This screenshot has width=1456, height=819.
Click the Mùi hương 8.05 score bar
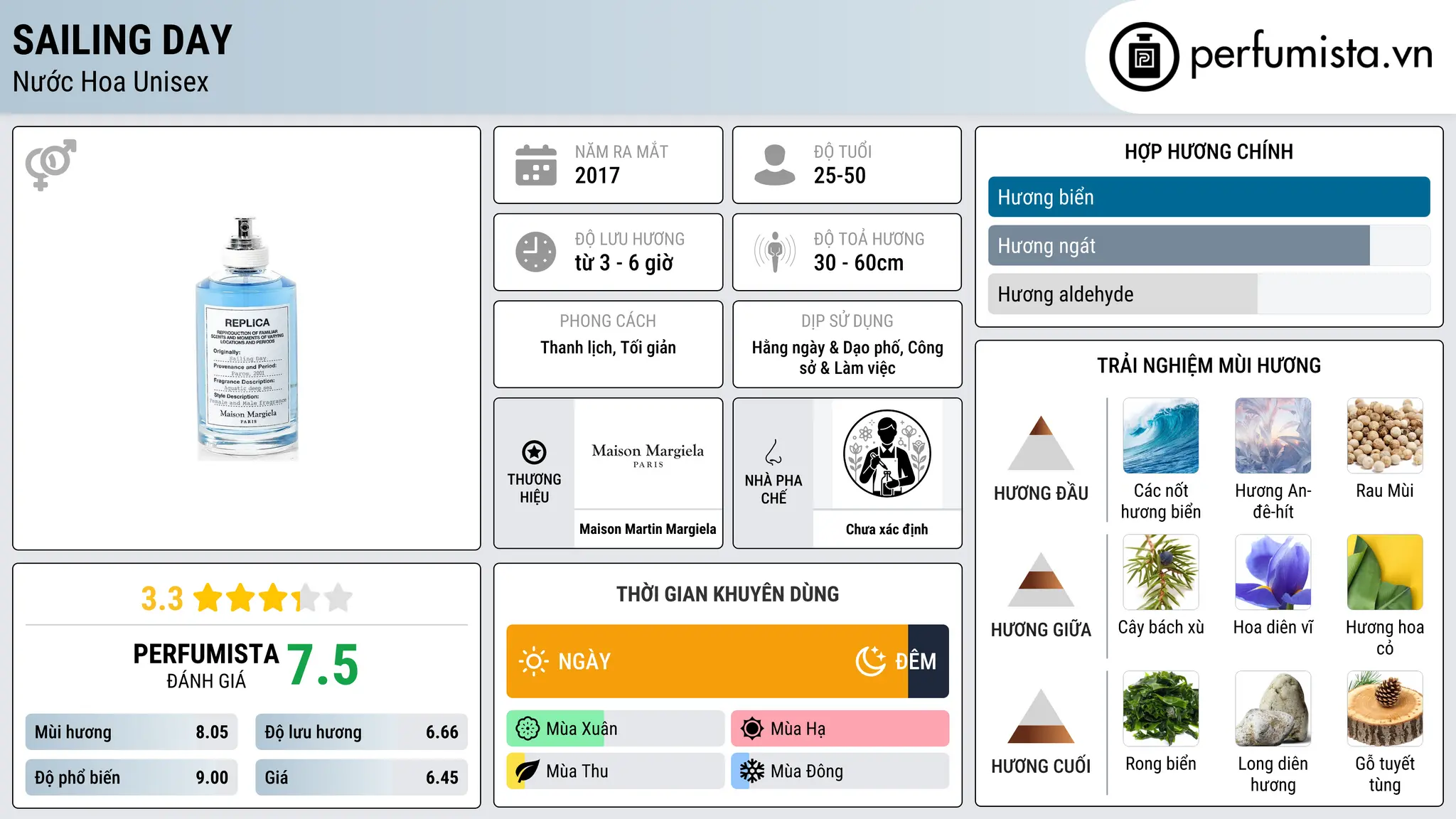click(132, 732)
